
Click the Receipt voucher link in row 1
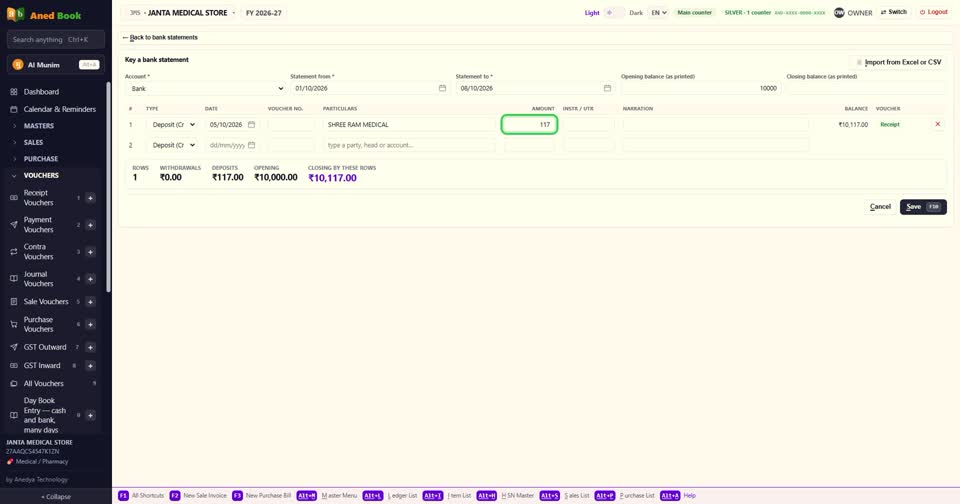(890, 124)
